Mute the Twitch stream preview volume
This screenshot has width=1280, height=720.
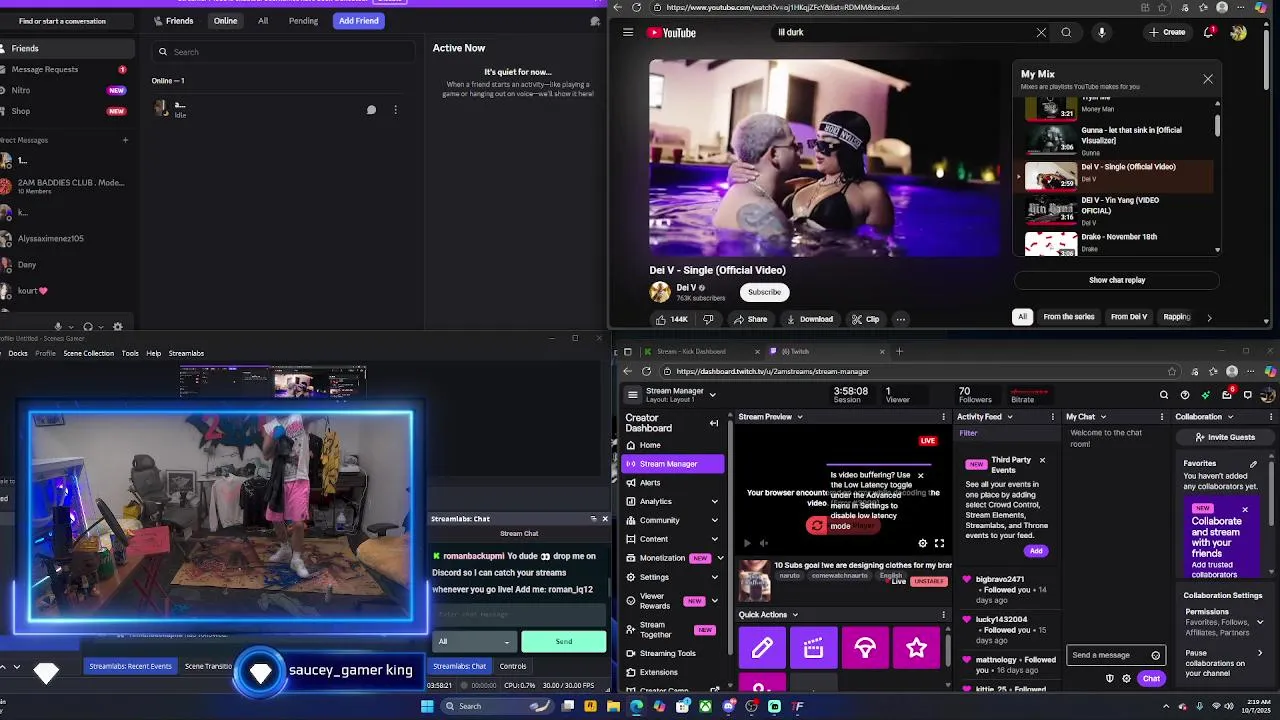(x=764, y=543)
